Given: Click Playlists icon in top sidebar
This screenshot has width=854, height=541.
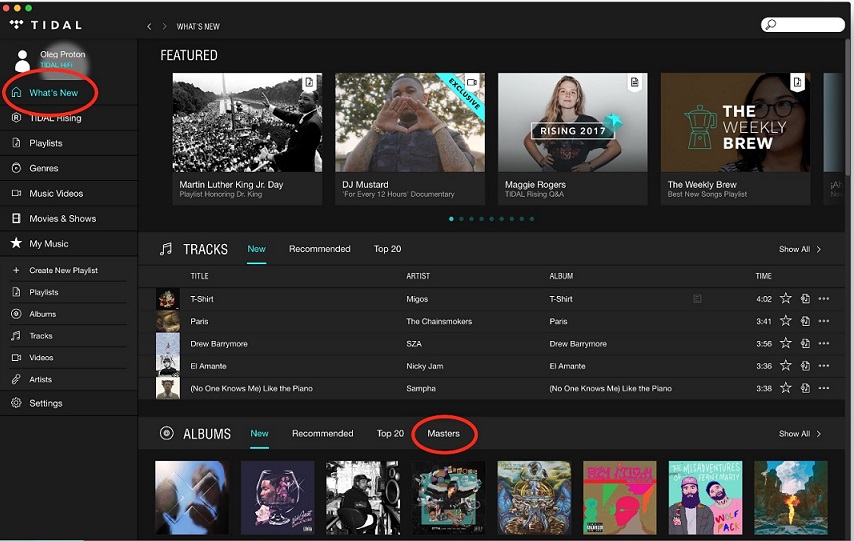Looking at the screenshot, I should point(16,143).
